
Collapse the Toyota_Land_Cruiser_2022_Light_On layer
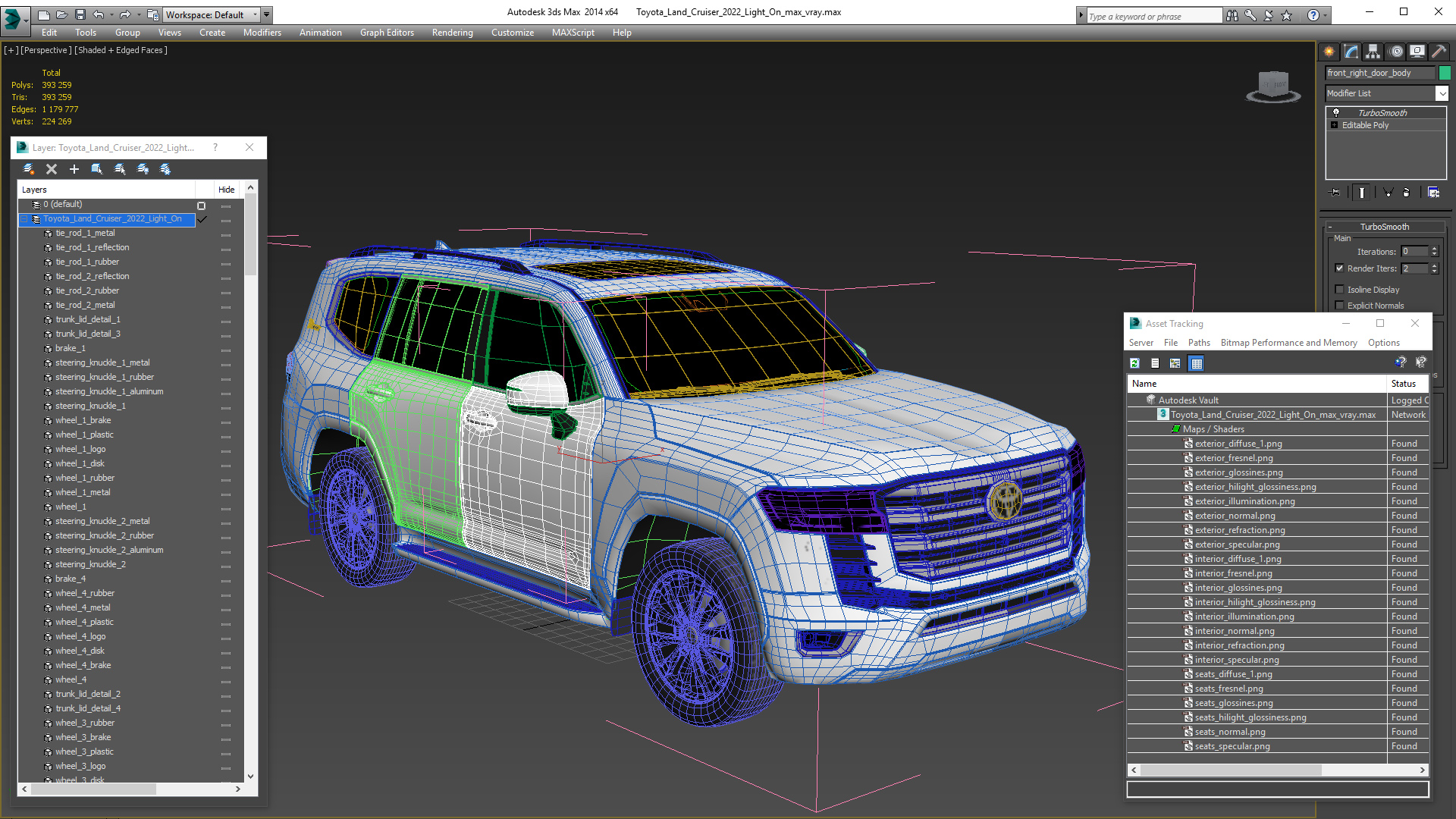(24, 219)
